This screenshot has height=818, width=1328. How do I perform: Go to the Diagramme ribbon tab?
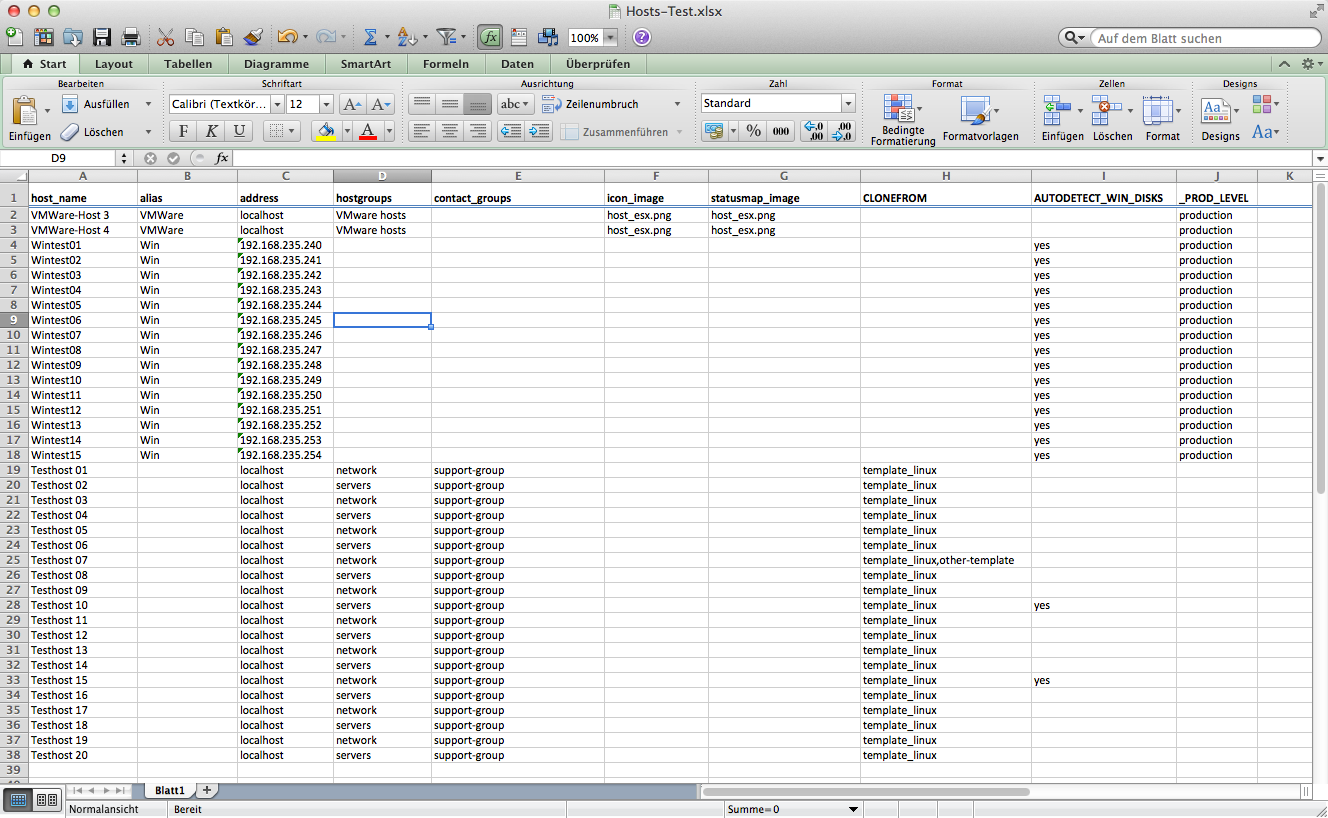(276, 64)
